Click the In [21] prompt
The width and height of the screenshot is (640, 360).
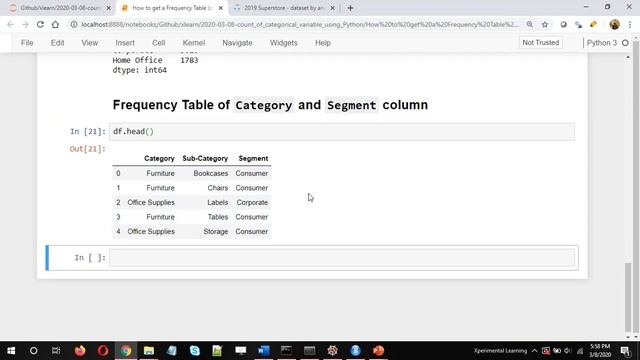point(87,131)
